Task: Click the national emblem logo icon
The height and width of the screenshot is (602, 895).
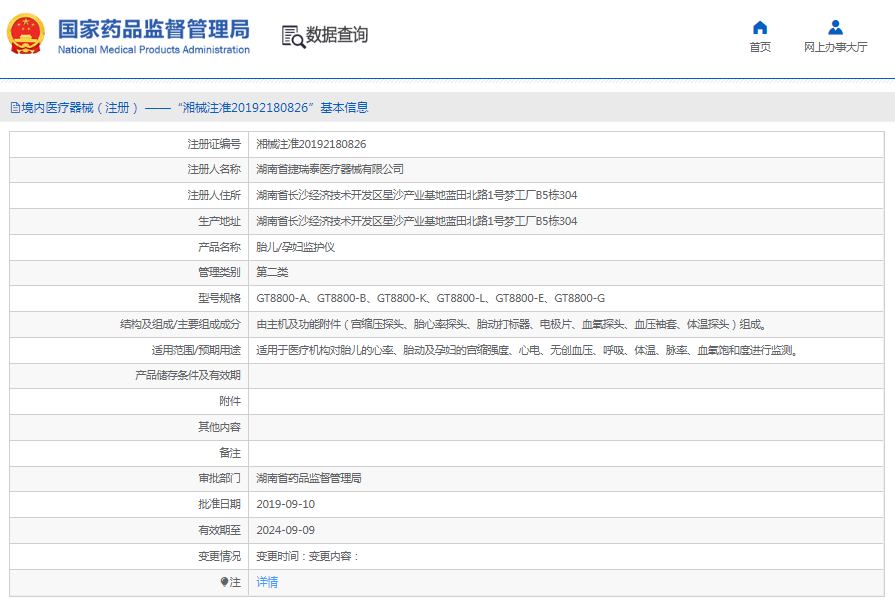Action: (x=26, y=34)
